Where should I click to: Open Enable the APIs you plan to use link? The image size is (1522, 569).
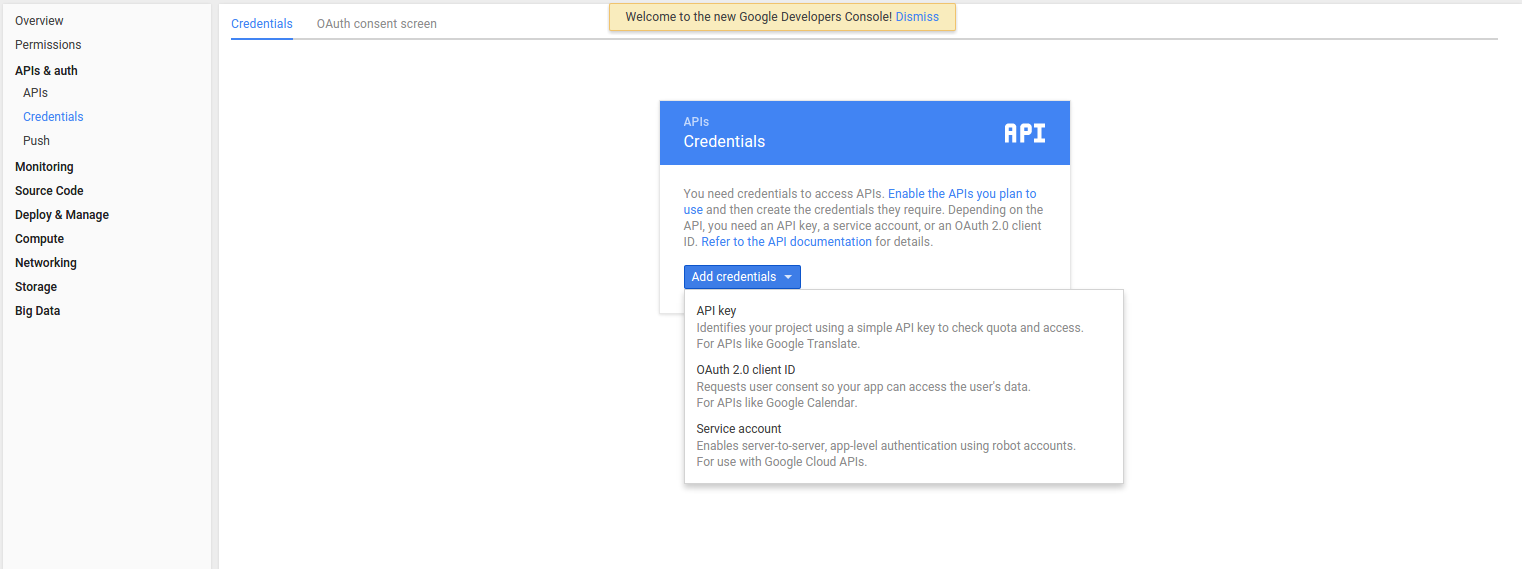point(860,202)
